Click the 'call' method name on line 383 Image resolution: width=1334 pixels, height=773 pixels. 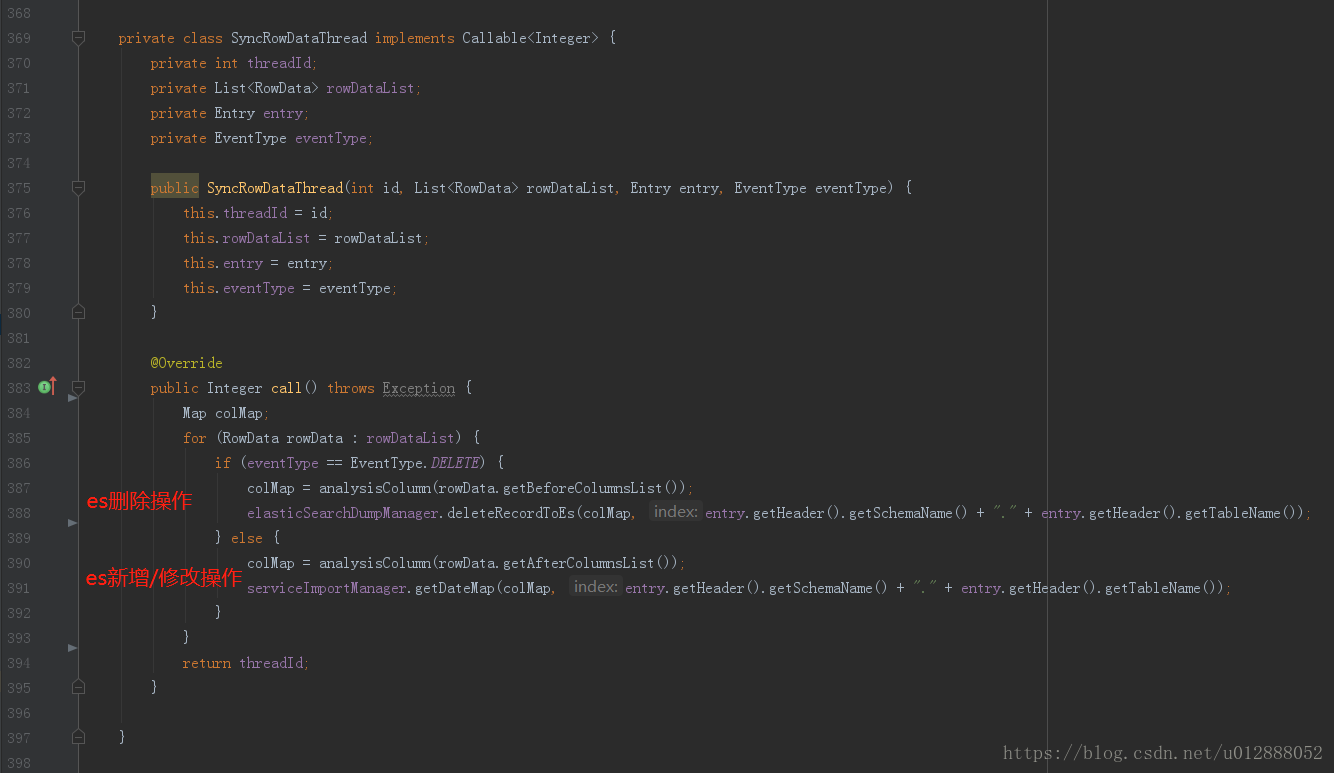point(286,388)
